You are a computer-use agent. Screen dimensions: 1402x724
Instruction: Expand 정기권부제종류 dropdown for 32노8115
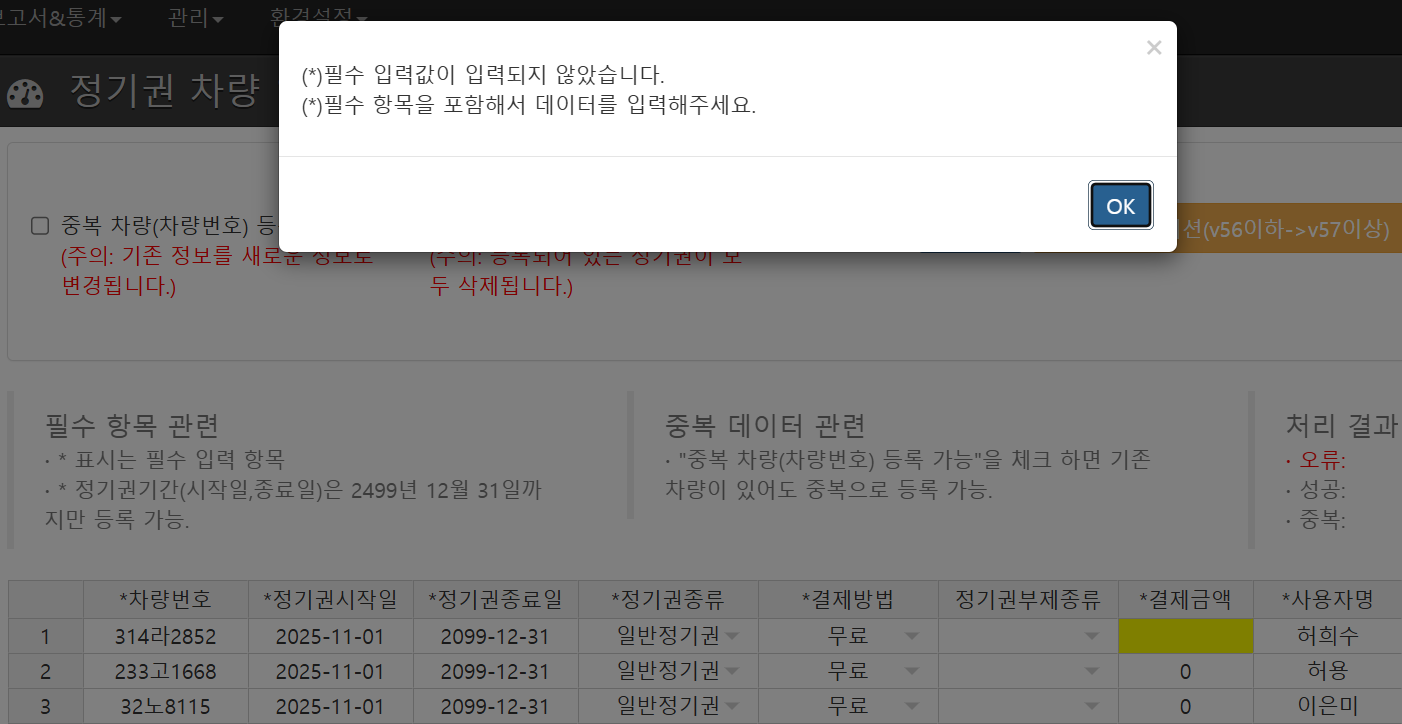pos(1091,706)
